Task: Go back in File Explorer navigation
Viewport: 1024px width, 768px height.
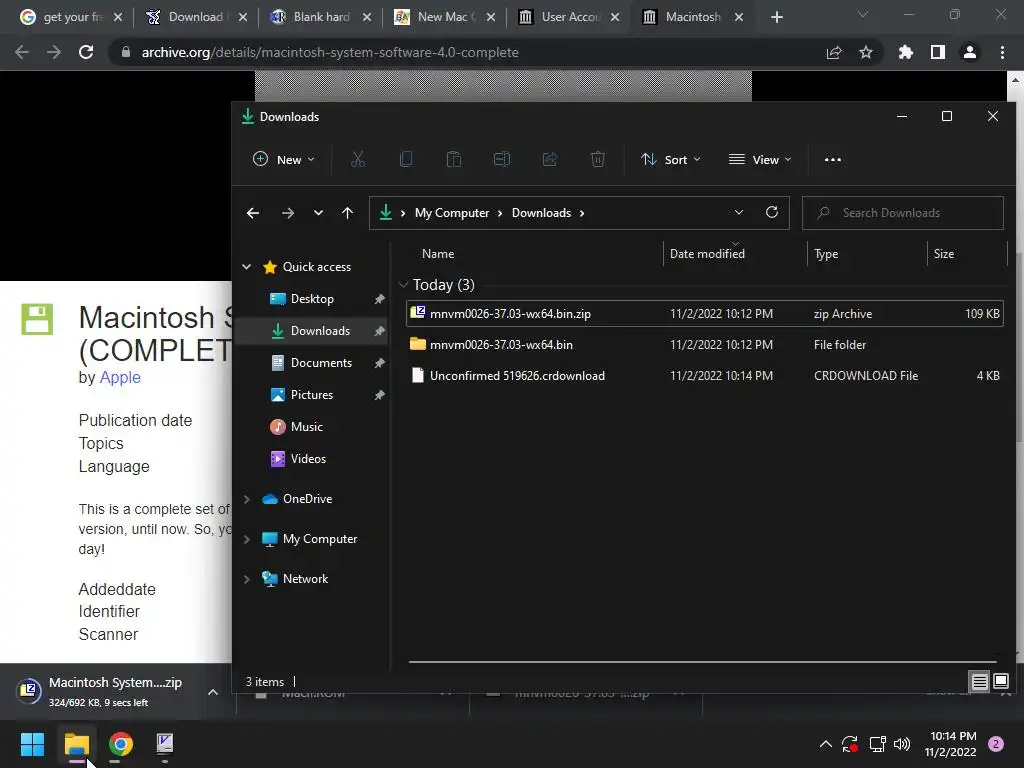Action: (253, 213)
